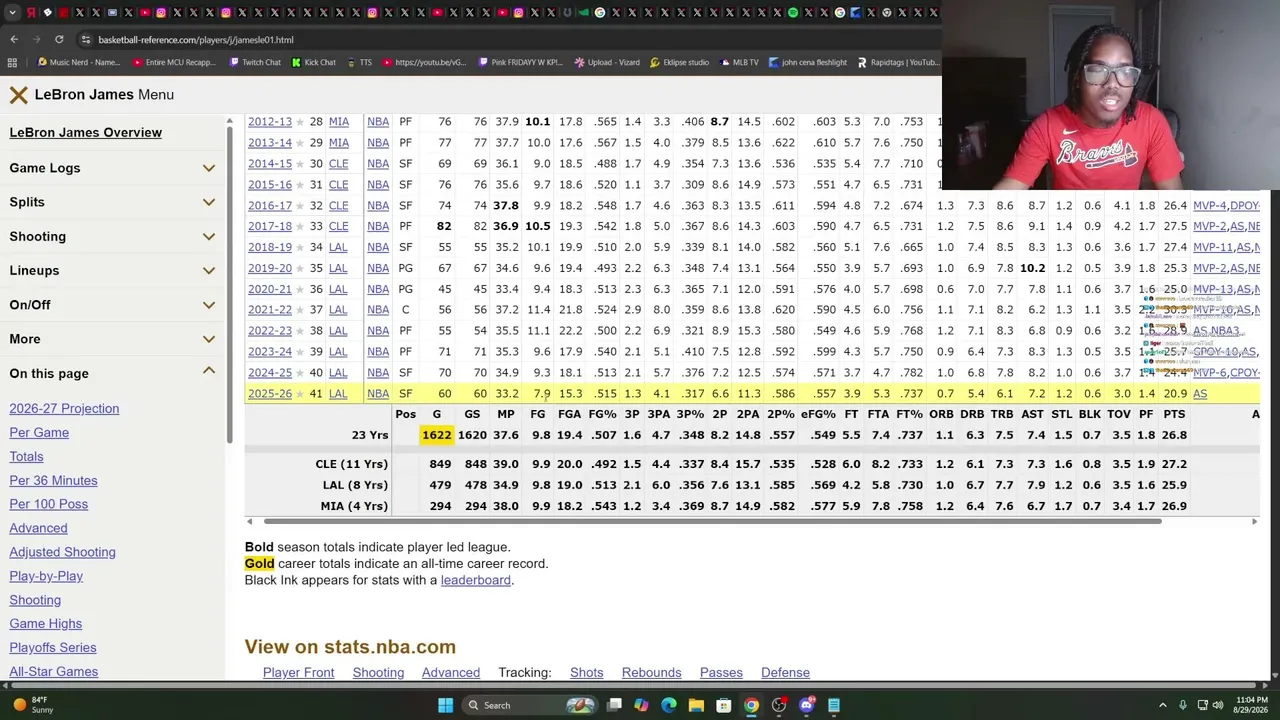1280x720 pixels.
Task: Open the weather widget showing Sunny
Action: [34, 705]
